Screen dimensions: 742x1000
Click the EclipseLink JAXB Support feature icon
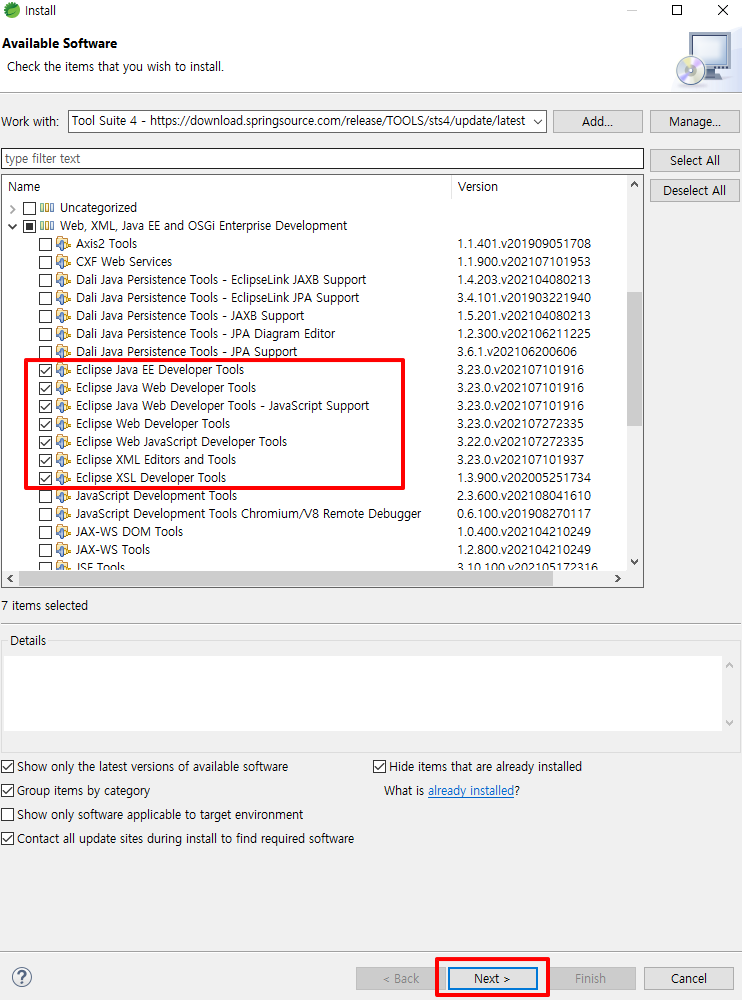coord(63,279)
